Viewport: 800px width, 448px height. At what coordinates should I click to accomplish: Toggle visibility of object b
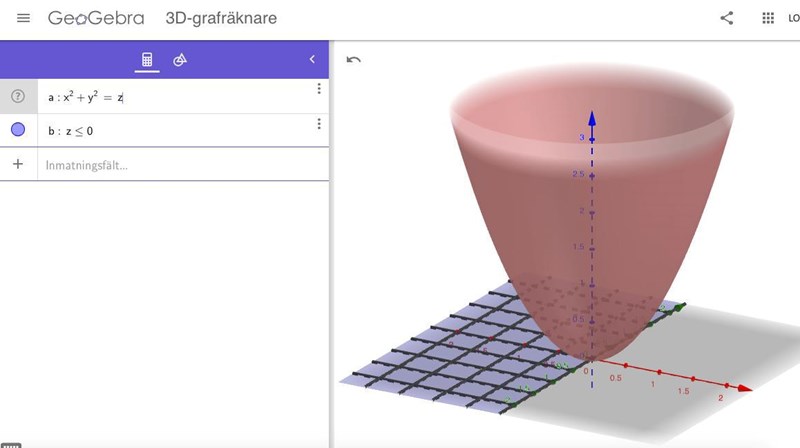[x=18, y=130]
